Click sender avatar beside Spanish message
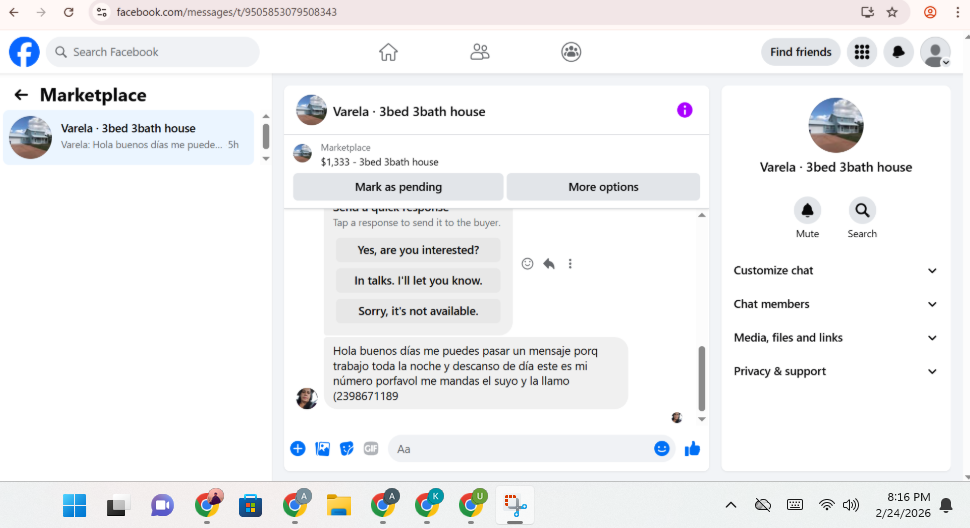This screenshot has width=970, height=528. coord(306,398)
